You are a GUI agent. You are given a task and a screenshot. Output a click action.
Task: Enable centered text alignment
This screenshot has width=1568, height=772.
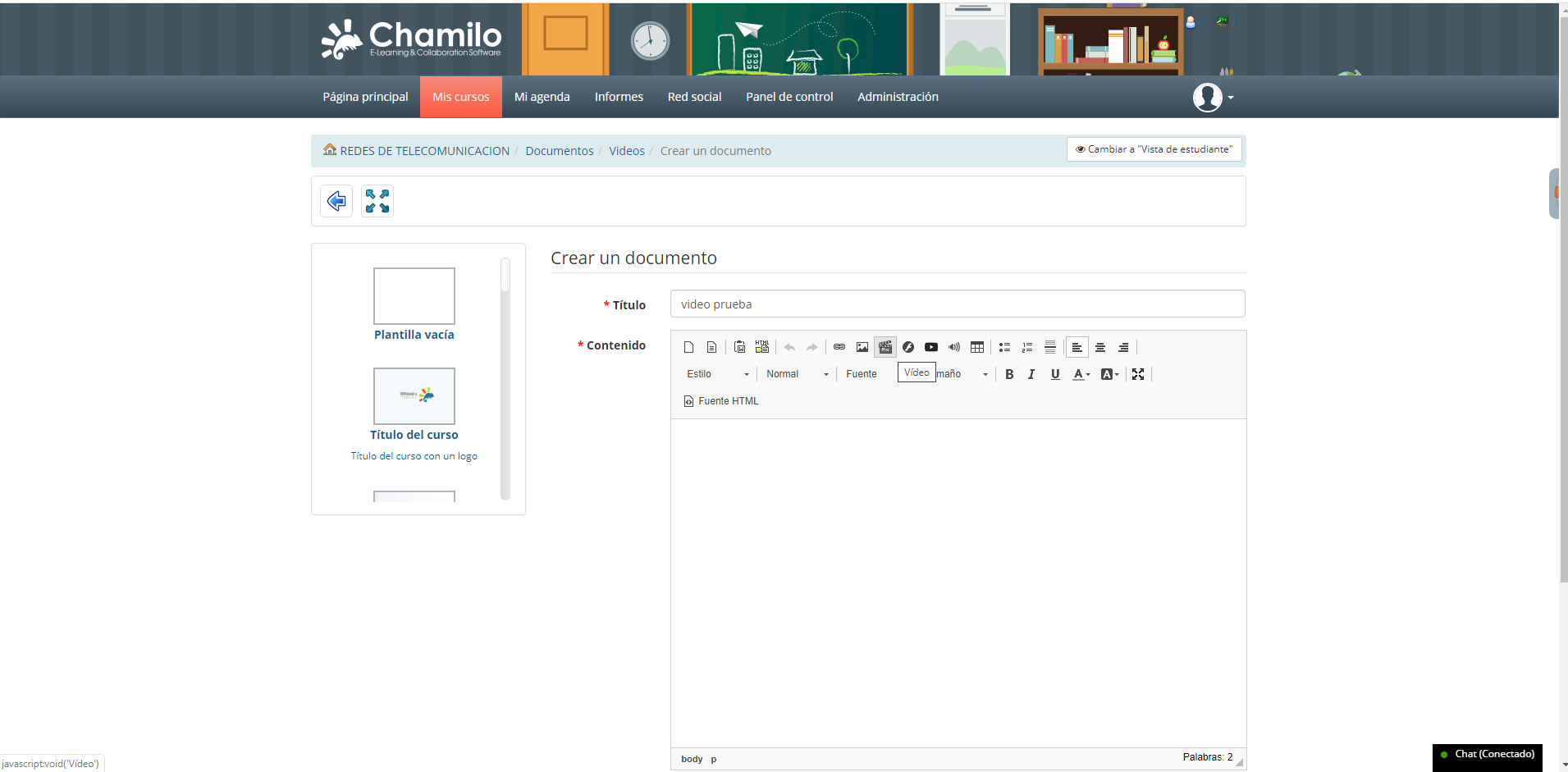coord(1100,346)
